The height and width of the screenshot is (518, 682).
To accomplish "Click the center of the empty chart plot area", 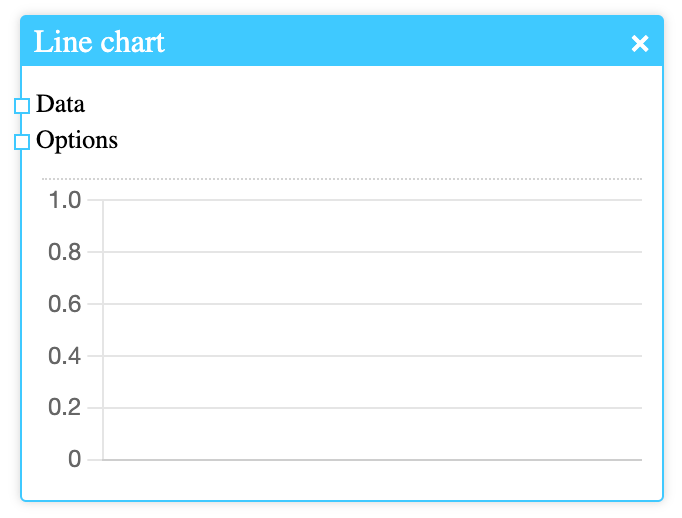I will 372,330.
